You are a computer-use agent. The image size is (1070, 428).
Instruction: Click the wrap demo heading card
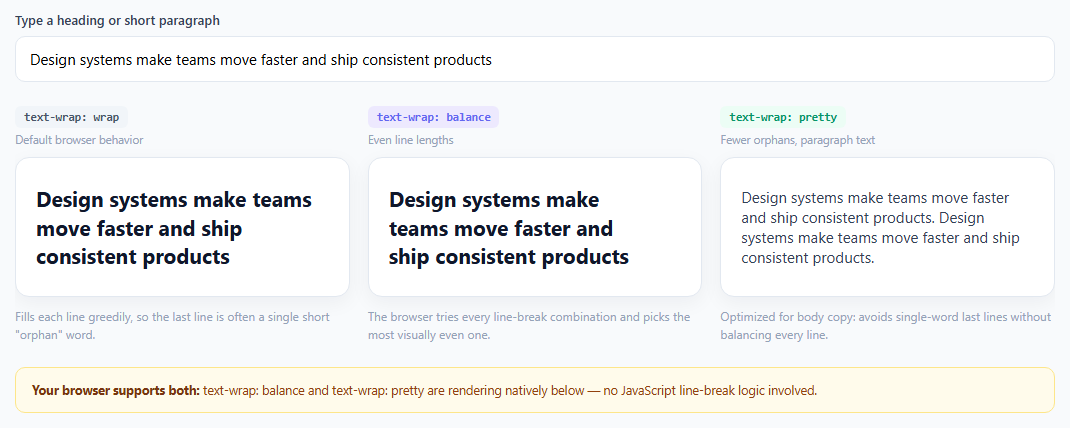click(182, 227)
